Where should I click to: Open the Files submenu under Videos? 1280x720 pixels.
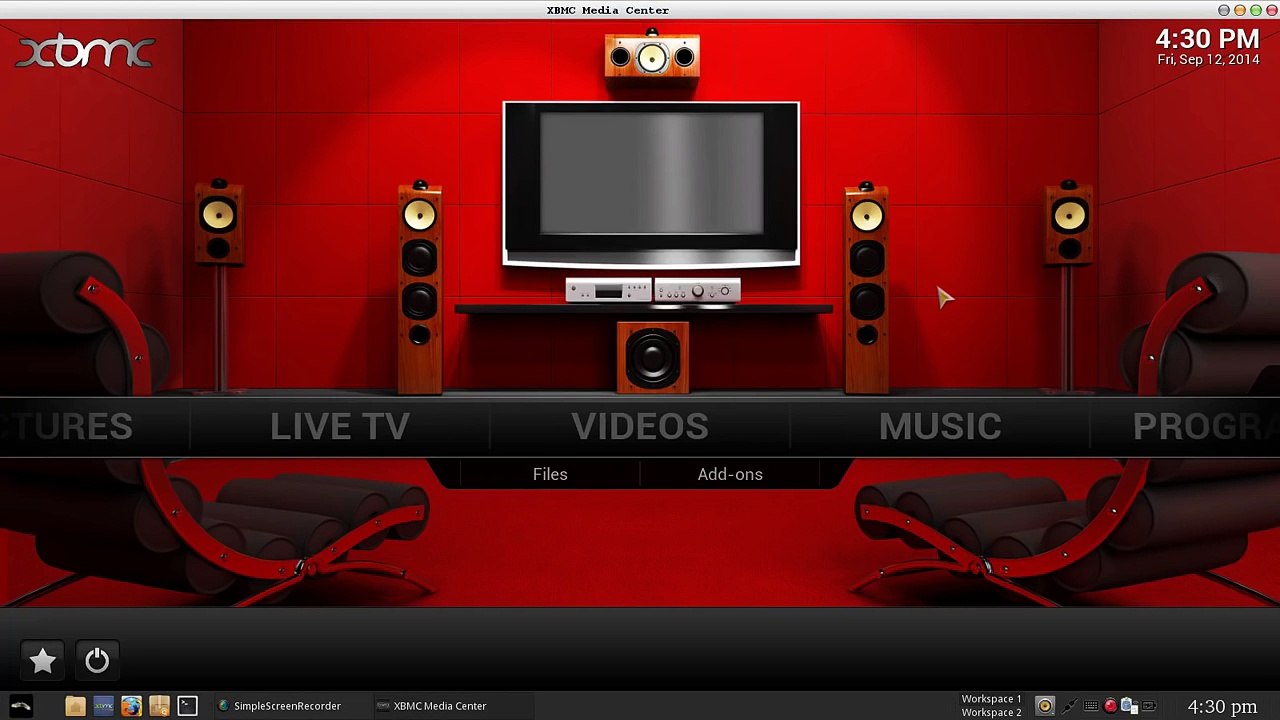tap(550, 474)
